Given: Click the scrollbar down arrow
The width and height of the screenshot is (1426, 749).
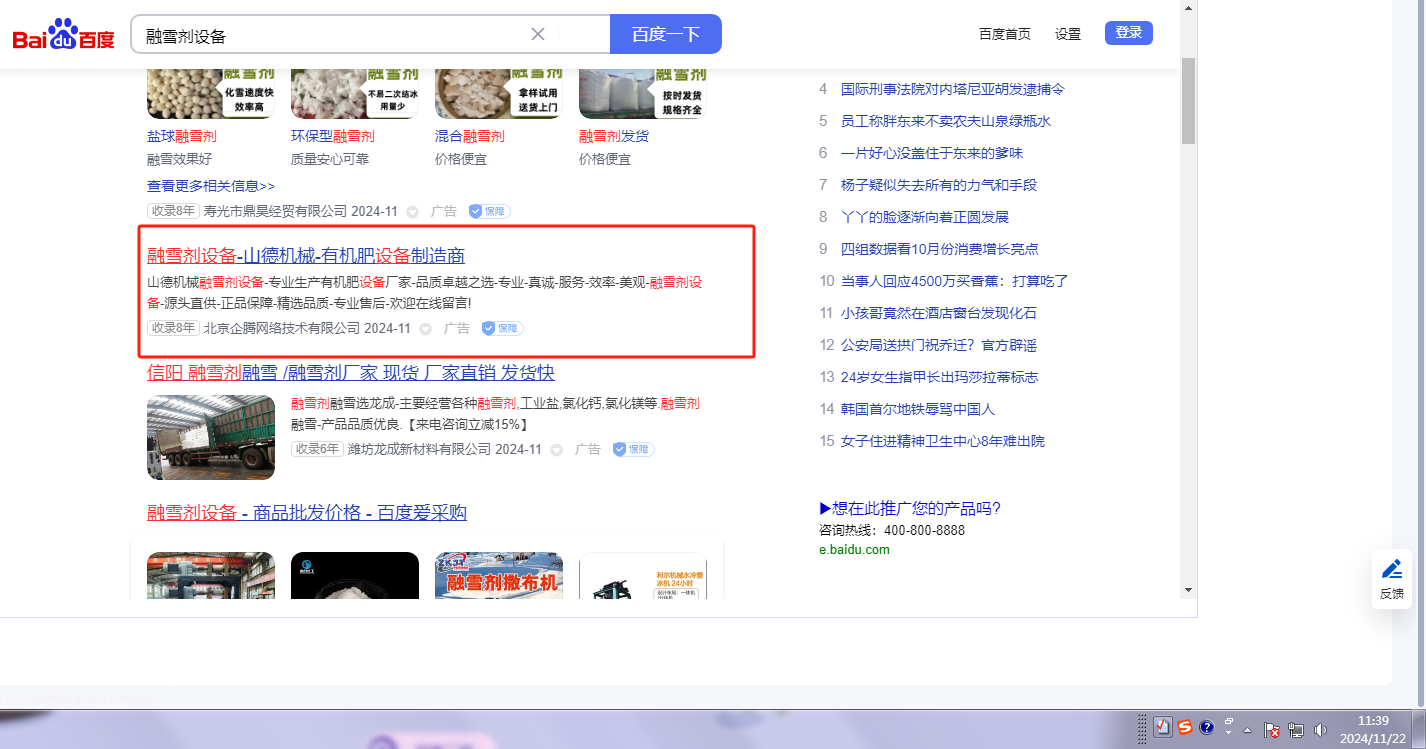Looking at the screenshot, I should tap(1188, 590).
